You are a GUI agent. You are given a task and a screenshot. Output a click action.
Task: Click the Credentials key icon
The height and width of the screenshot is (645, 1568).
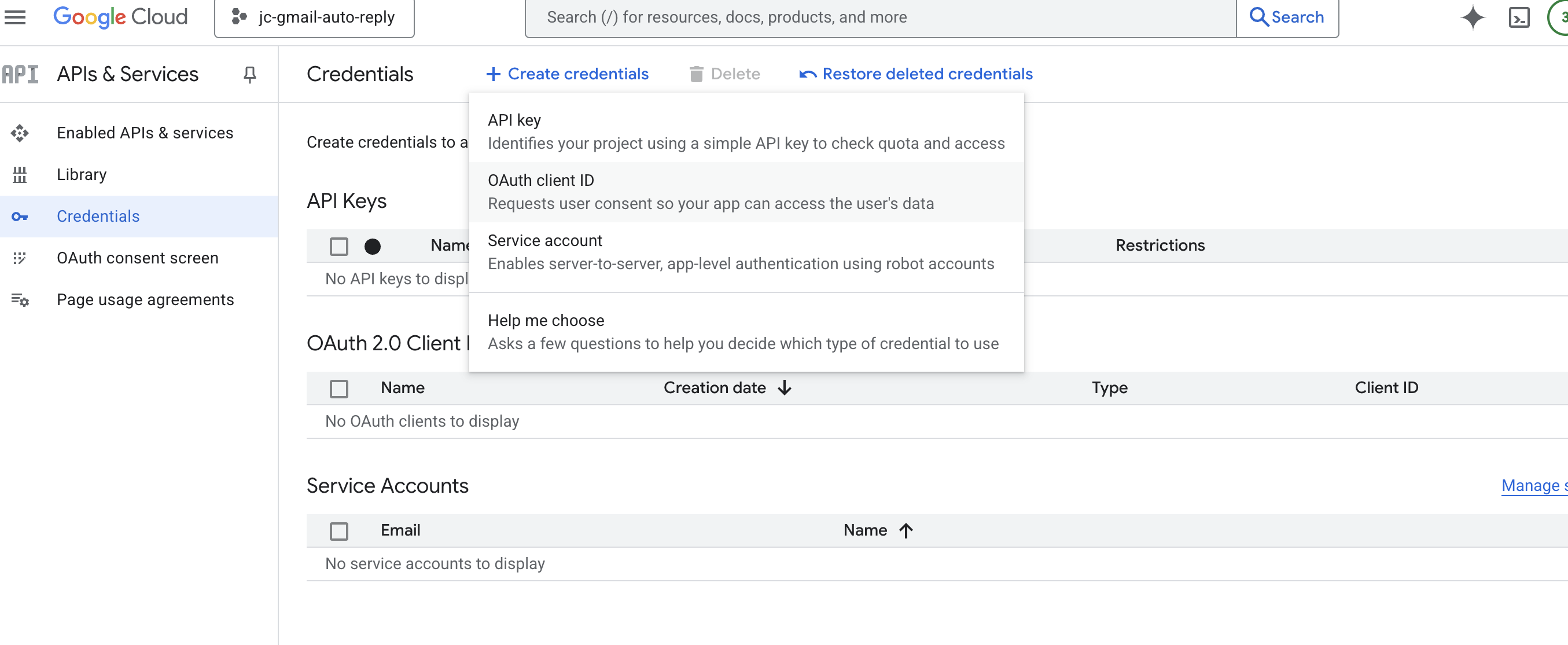point(20,217)
